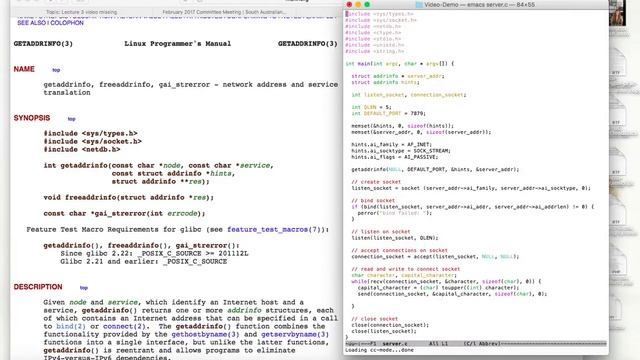Click the 'struct addrinfo hints;' line in Emacs
Image resolution: width=640 pixels, height=360 pixels.
(385, 82)
